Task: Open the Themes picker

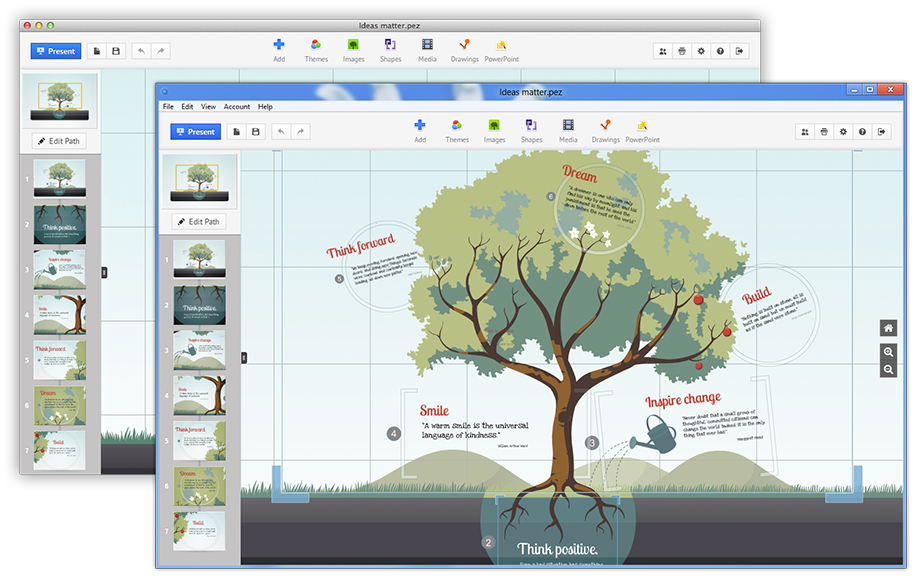Action: [457, 129]
